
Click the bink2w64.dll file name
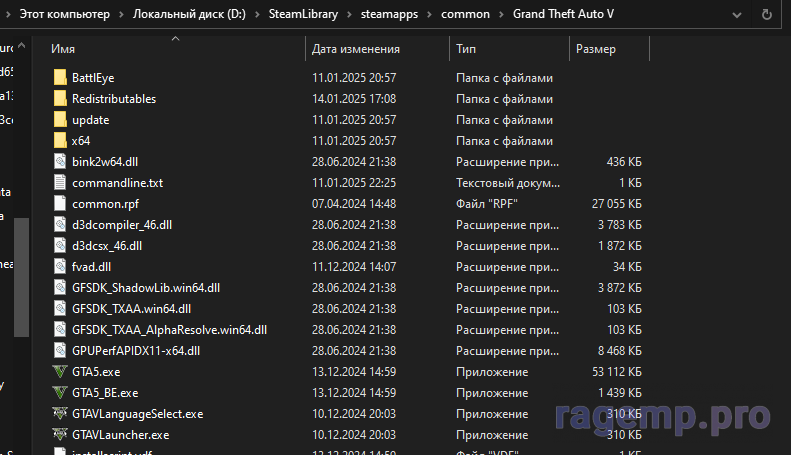[105, 162]
